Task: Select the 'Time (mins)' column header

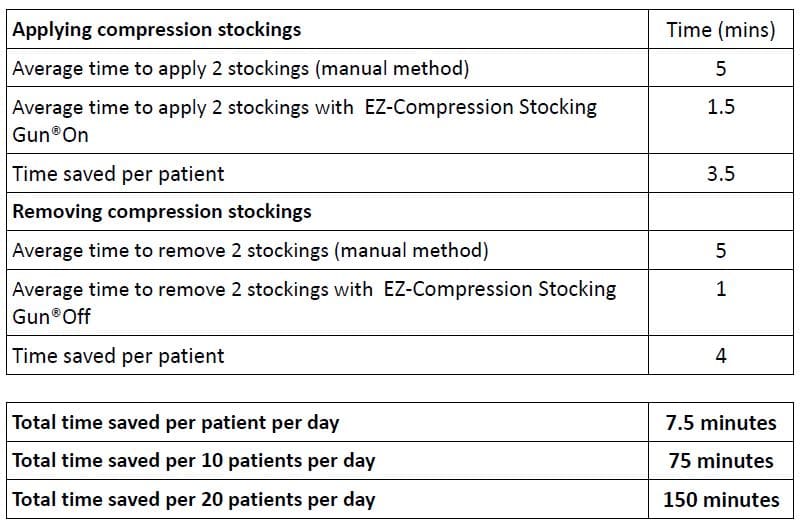Action: [720, 30]
